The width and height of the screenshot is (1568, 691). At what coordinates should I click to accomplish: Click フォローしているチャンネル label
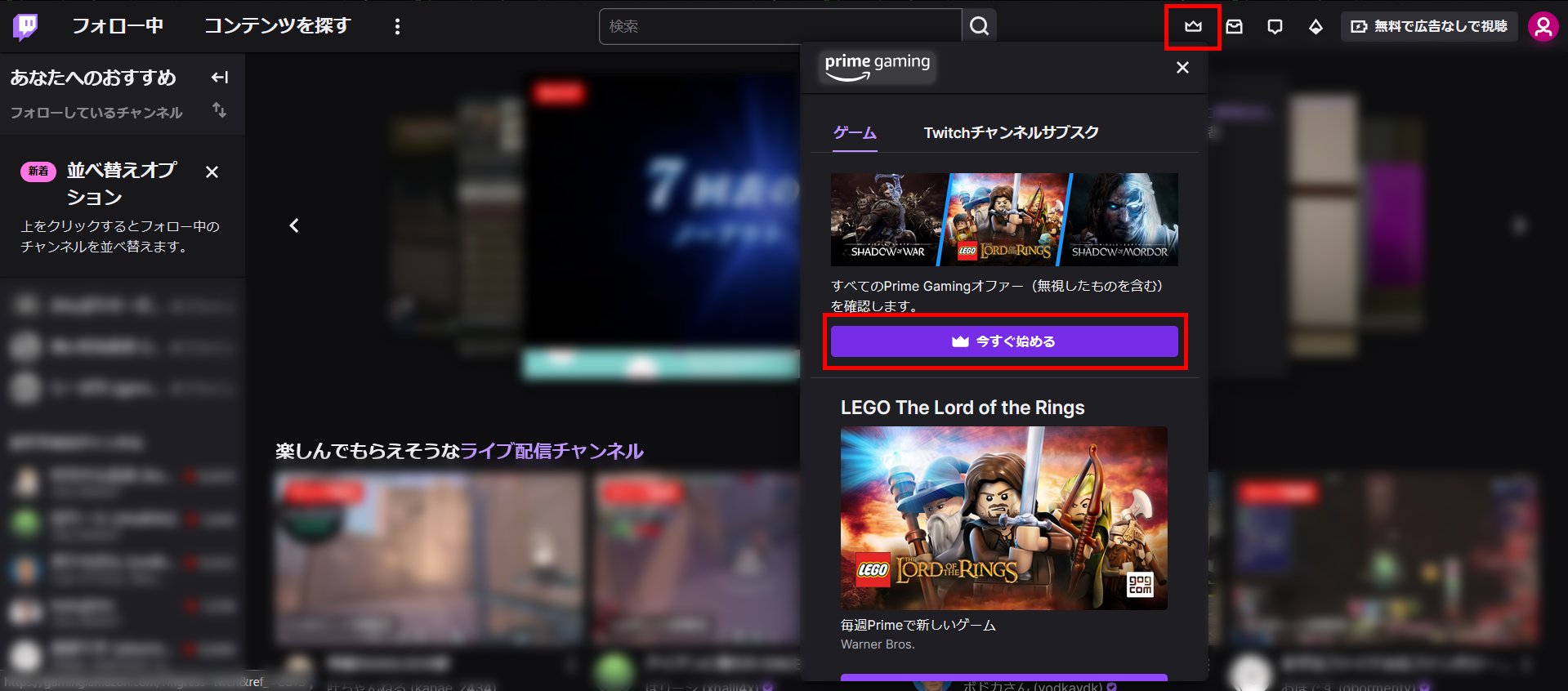[96, 113]
